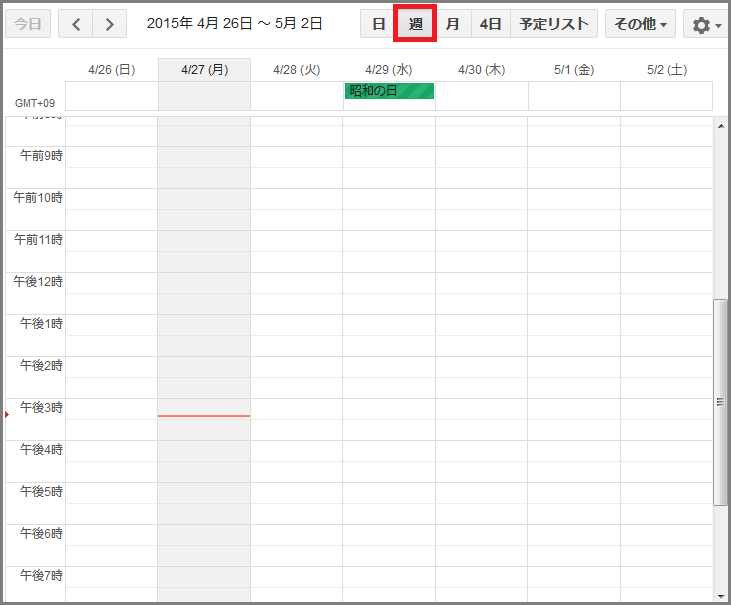
Task: Select the 4/30 (木) day header
Action: [482, 70]
